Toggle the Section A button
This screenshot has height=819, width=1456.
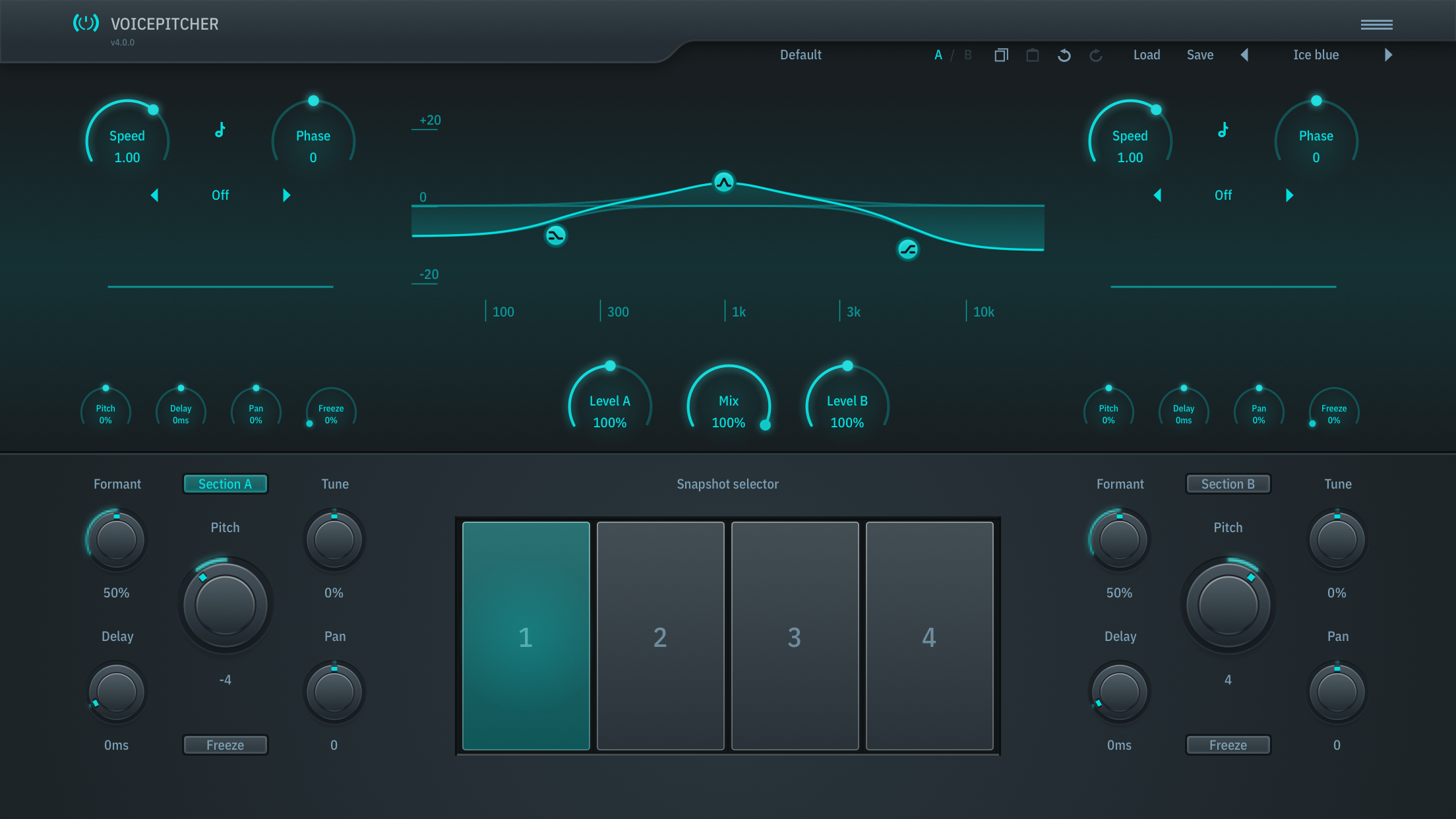pos(225,484)
